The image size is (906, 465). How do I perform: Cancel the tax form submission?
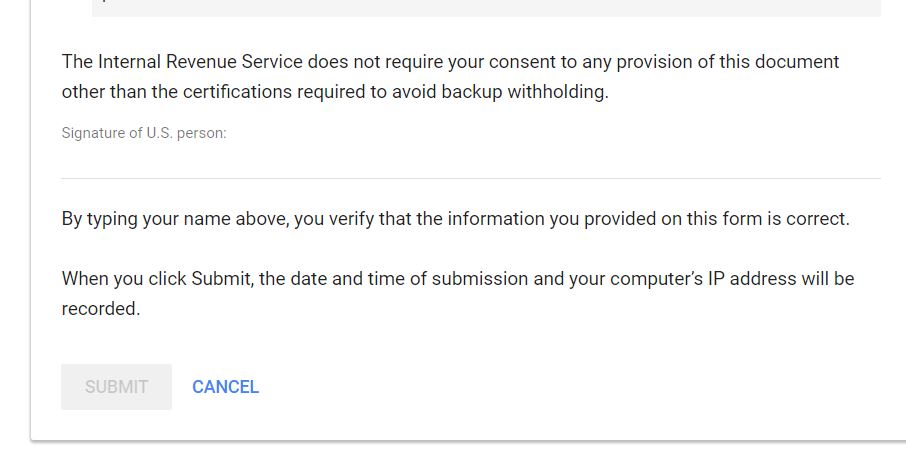point(225,386)
